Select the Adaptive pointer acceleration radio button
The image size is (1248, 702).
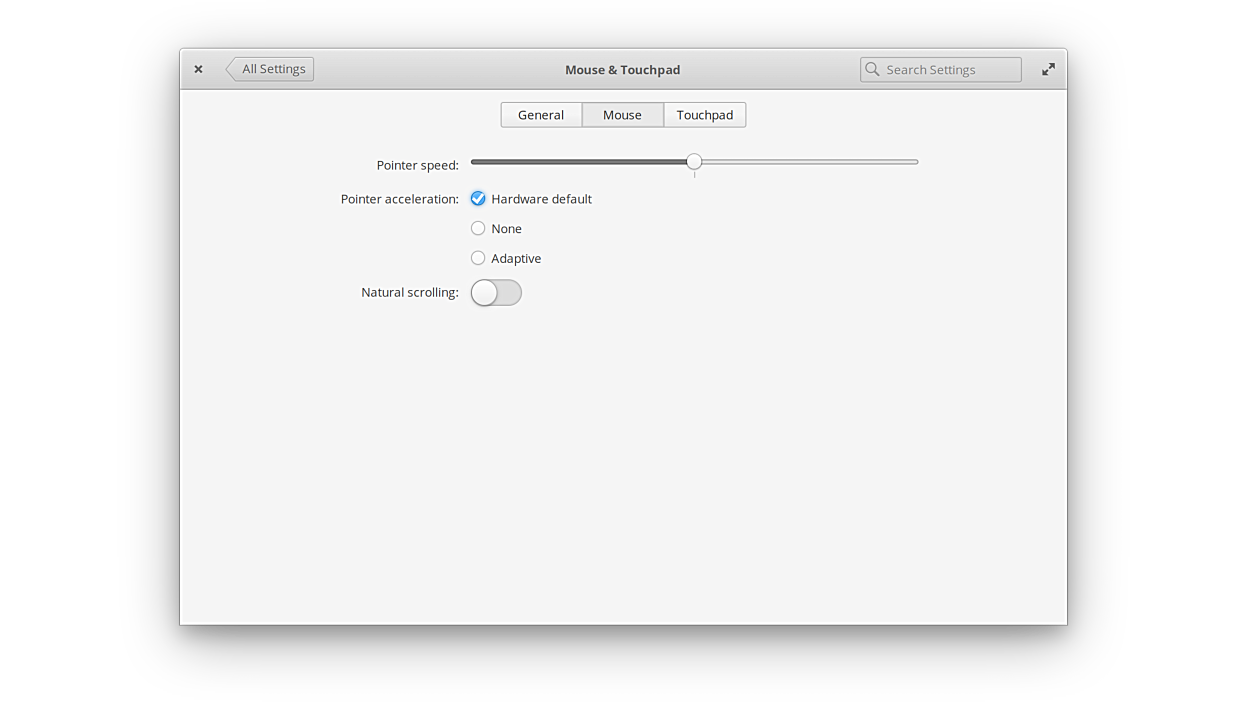point(478,258)
